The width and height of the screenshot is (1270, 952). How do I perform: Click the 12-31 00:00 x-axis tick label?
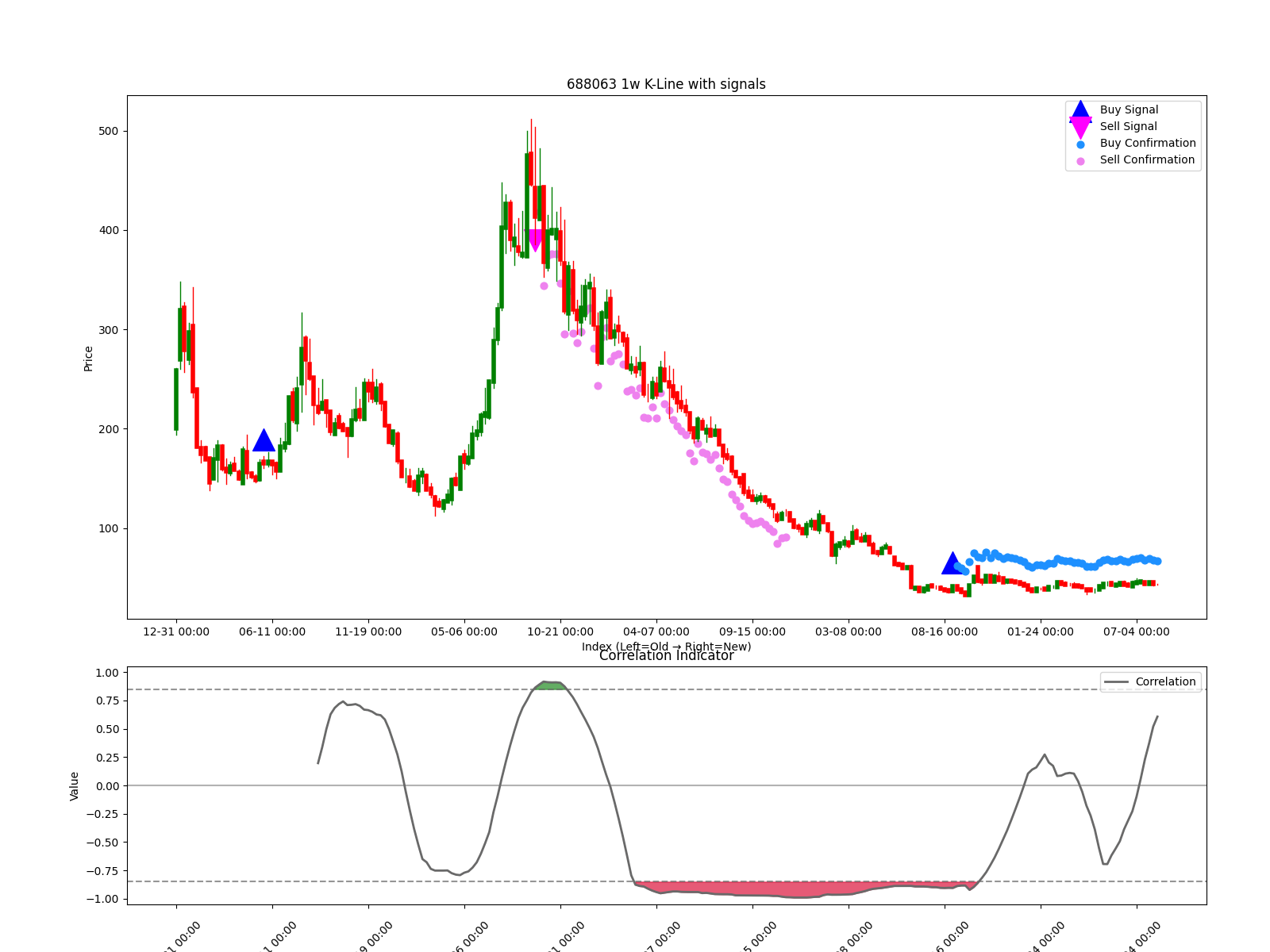176,632
